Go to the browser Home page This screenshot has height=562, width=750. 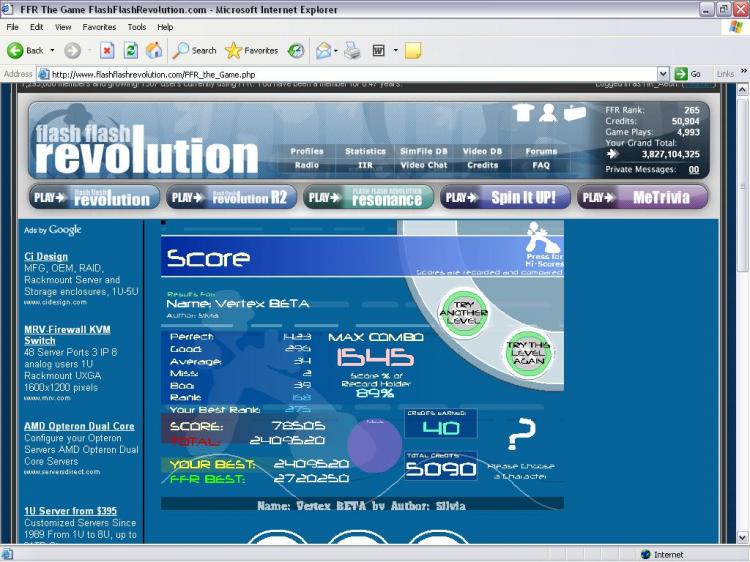coord(154,50)
